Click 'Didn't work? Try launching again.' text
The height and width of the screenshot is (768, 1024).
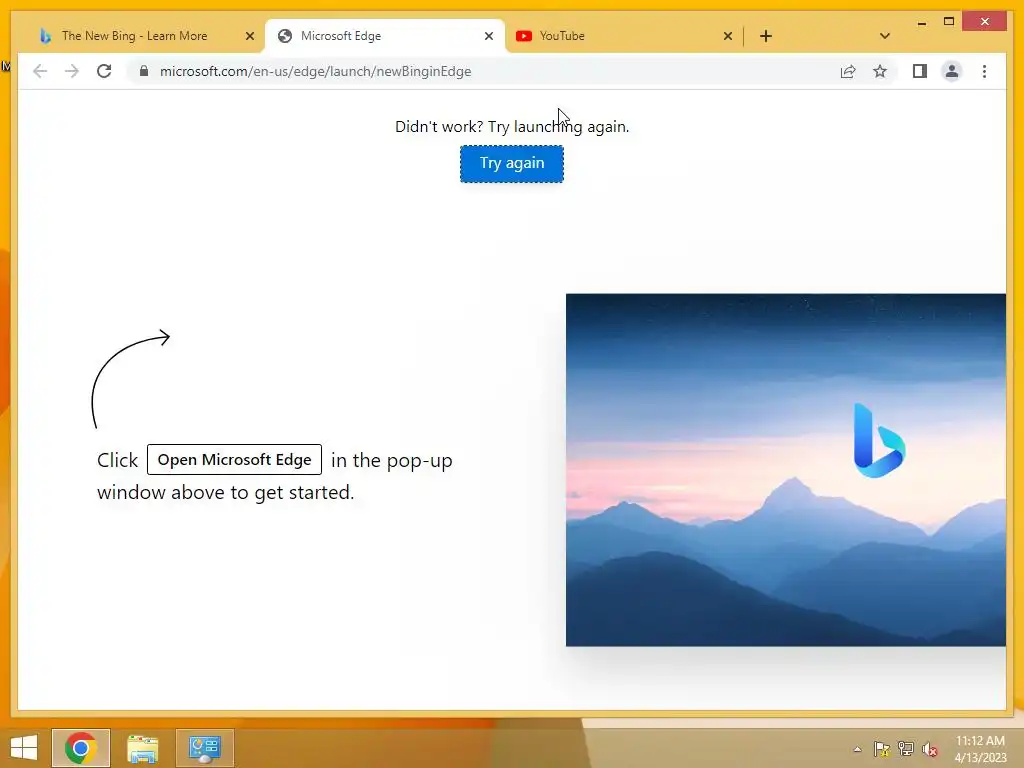512,127
